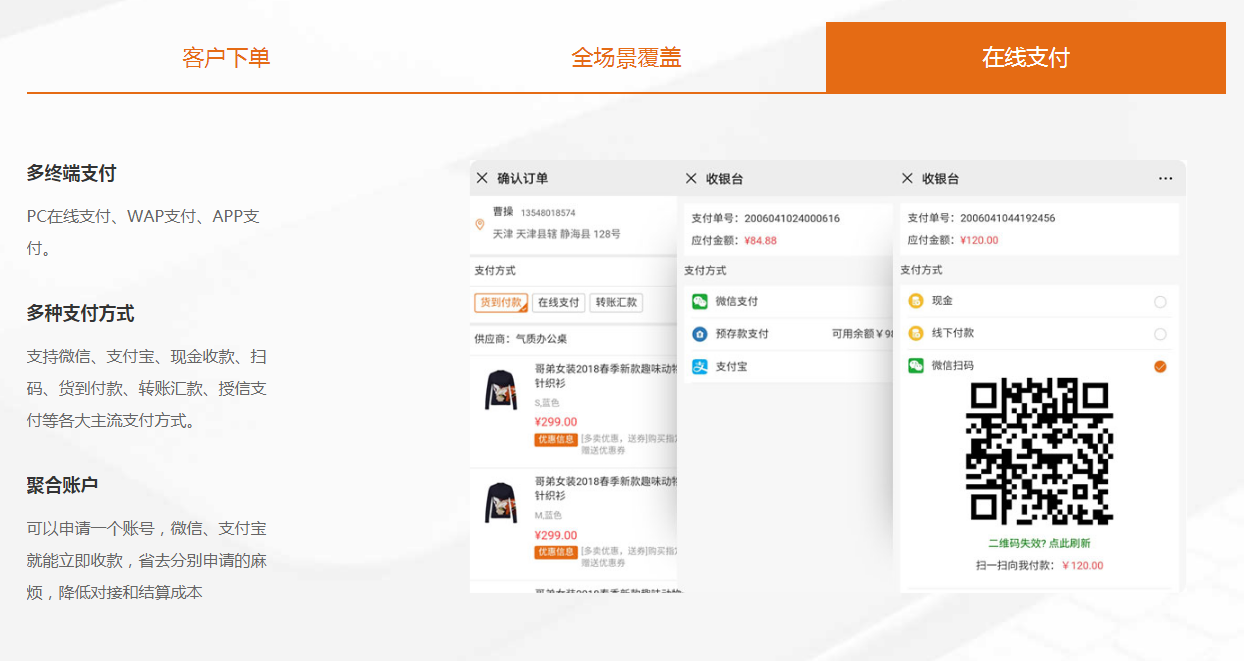
Task: Toggle the checked 微信扫码 radio button
Action: point(1160,367)
